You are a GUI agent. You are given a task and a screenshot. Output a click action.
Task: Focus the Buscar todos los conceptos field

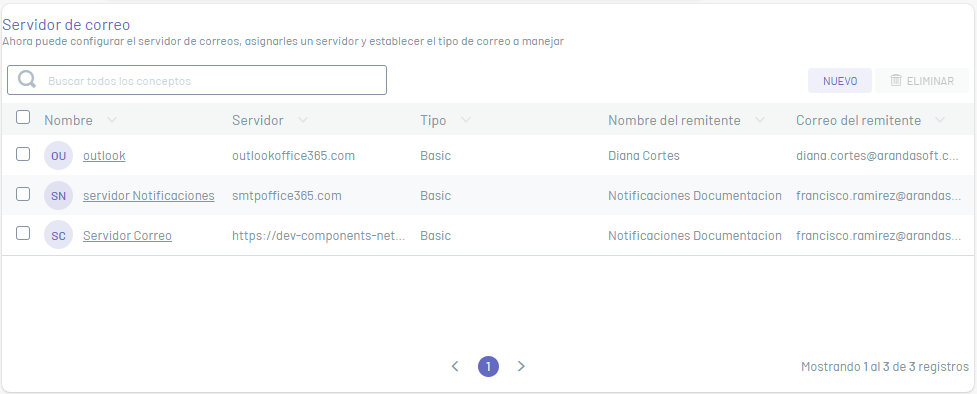[x=197, y=80]
